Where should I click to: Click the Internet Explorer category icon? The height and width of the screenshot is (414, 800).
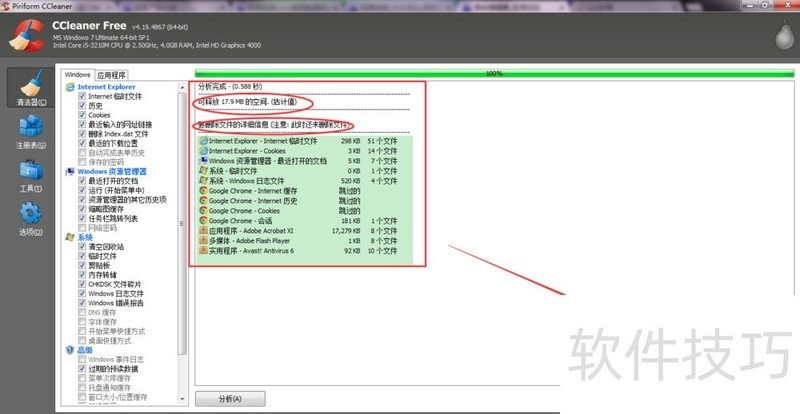(x=70, y=87)
